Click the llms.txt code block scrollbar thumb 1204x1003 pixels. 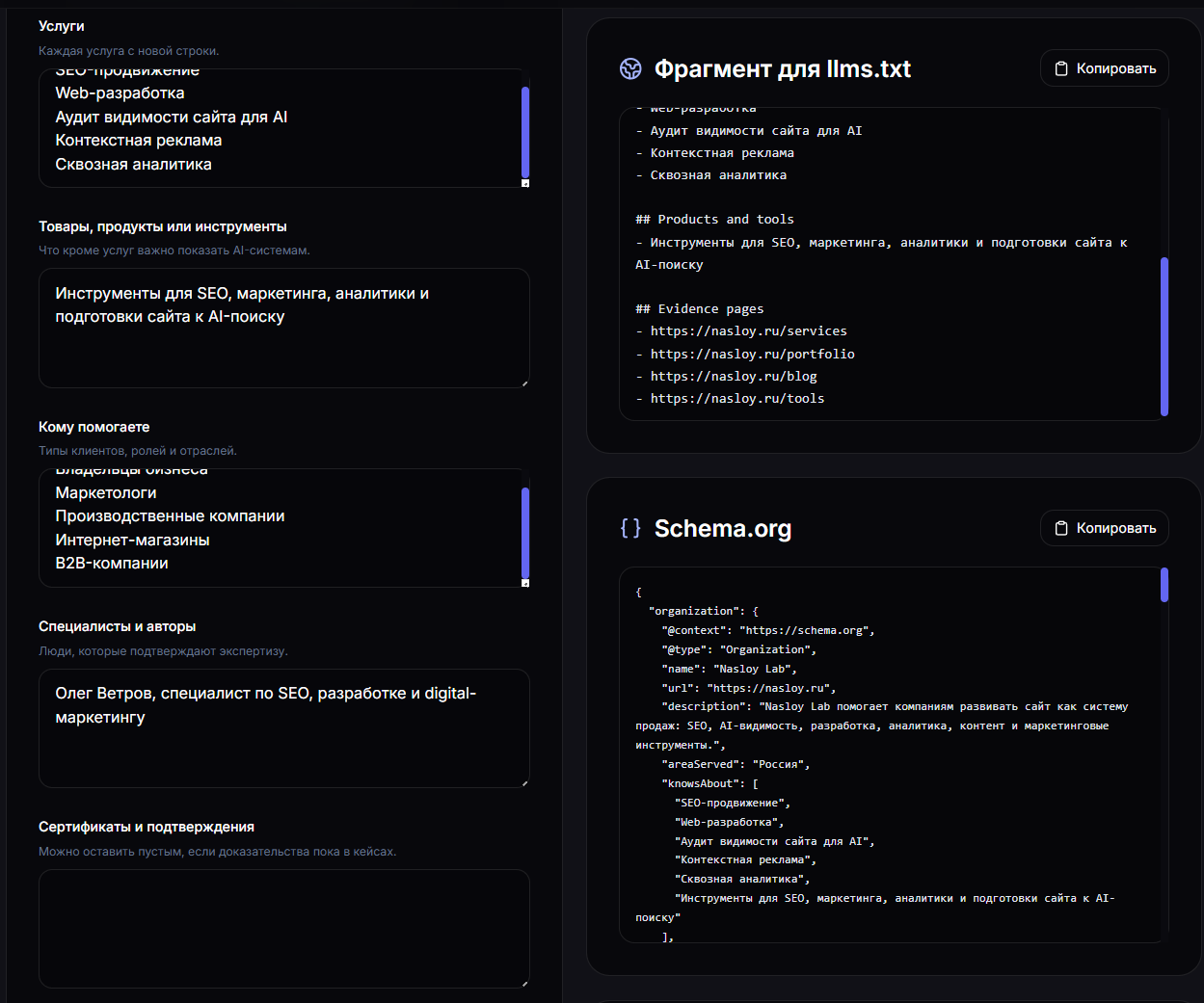point(1164,336)
